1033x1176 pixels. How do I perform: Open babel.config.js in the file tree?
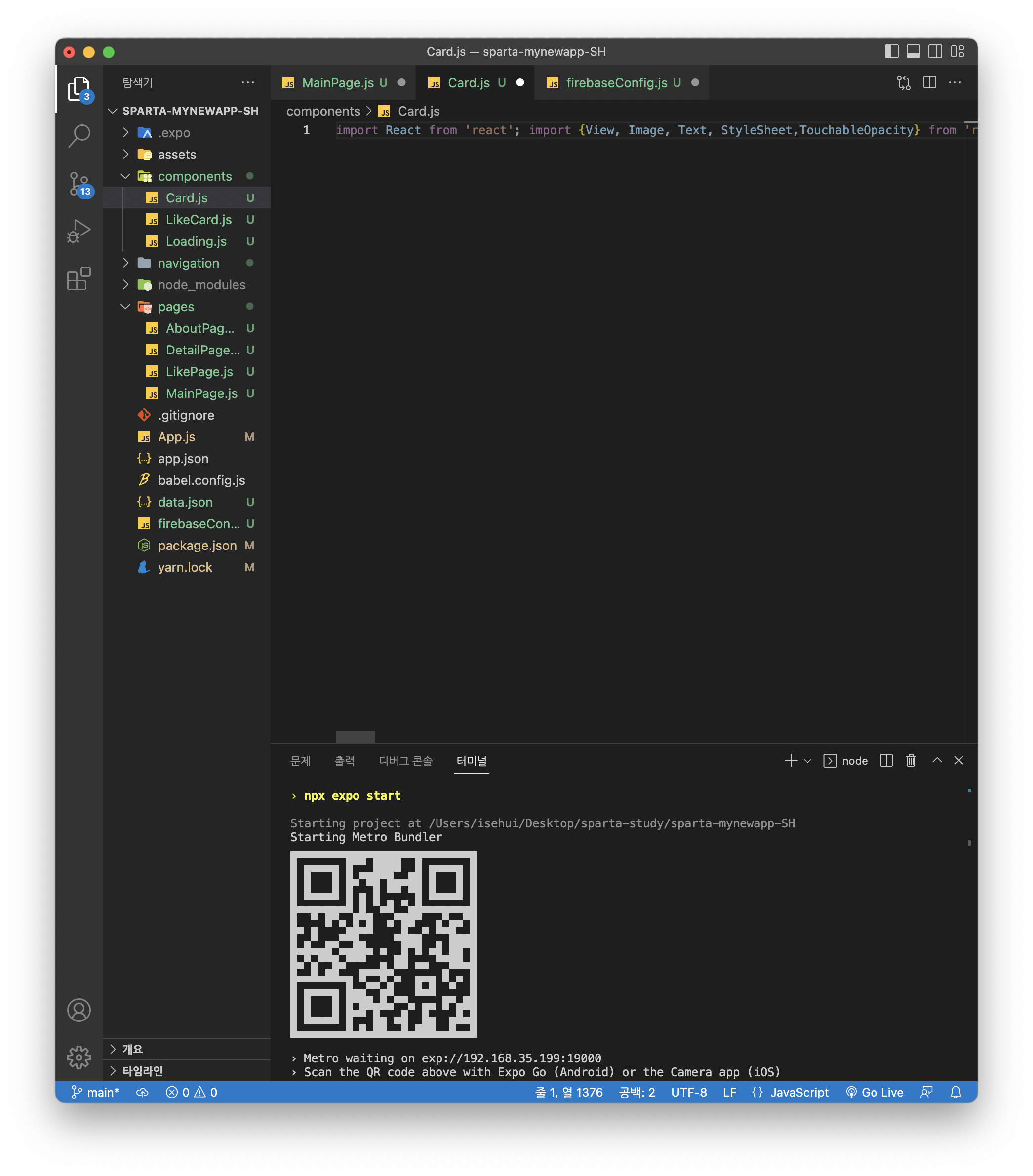(187, 480)
